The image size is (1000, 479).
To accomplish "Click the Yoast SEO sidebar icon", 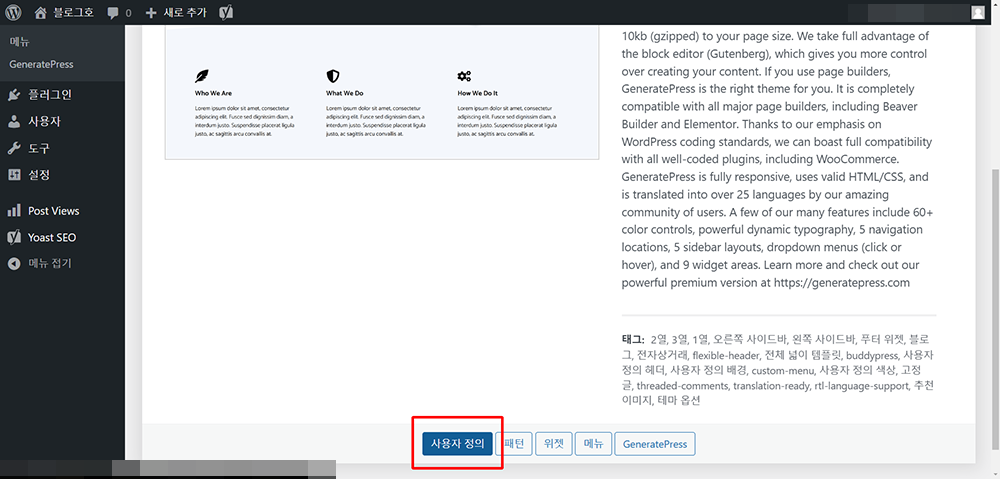I will (14, 237).
